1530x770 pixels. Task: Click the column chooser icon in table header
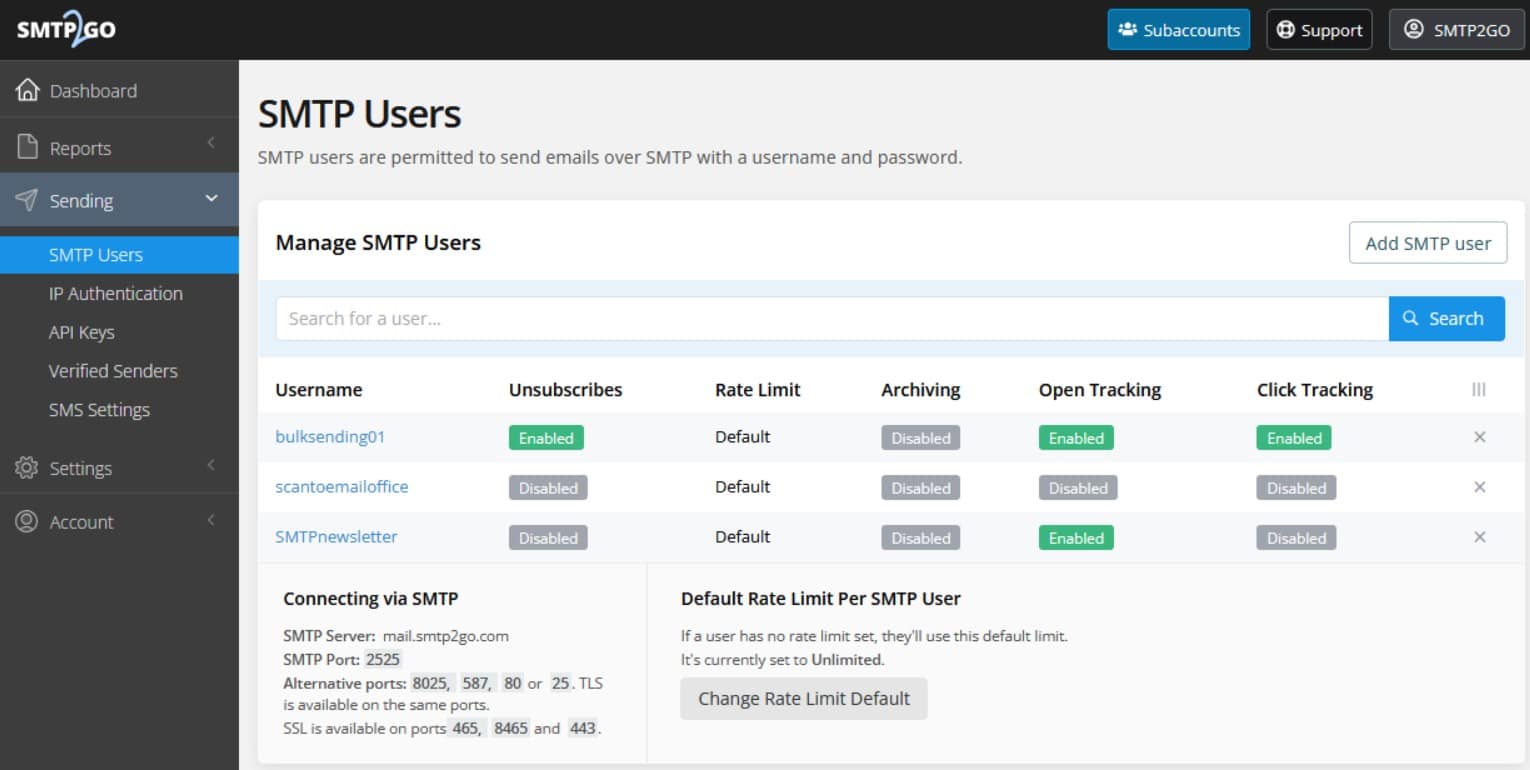point(1479,389)
